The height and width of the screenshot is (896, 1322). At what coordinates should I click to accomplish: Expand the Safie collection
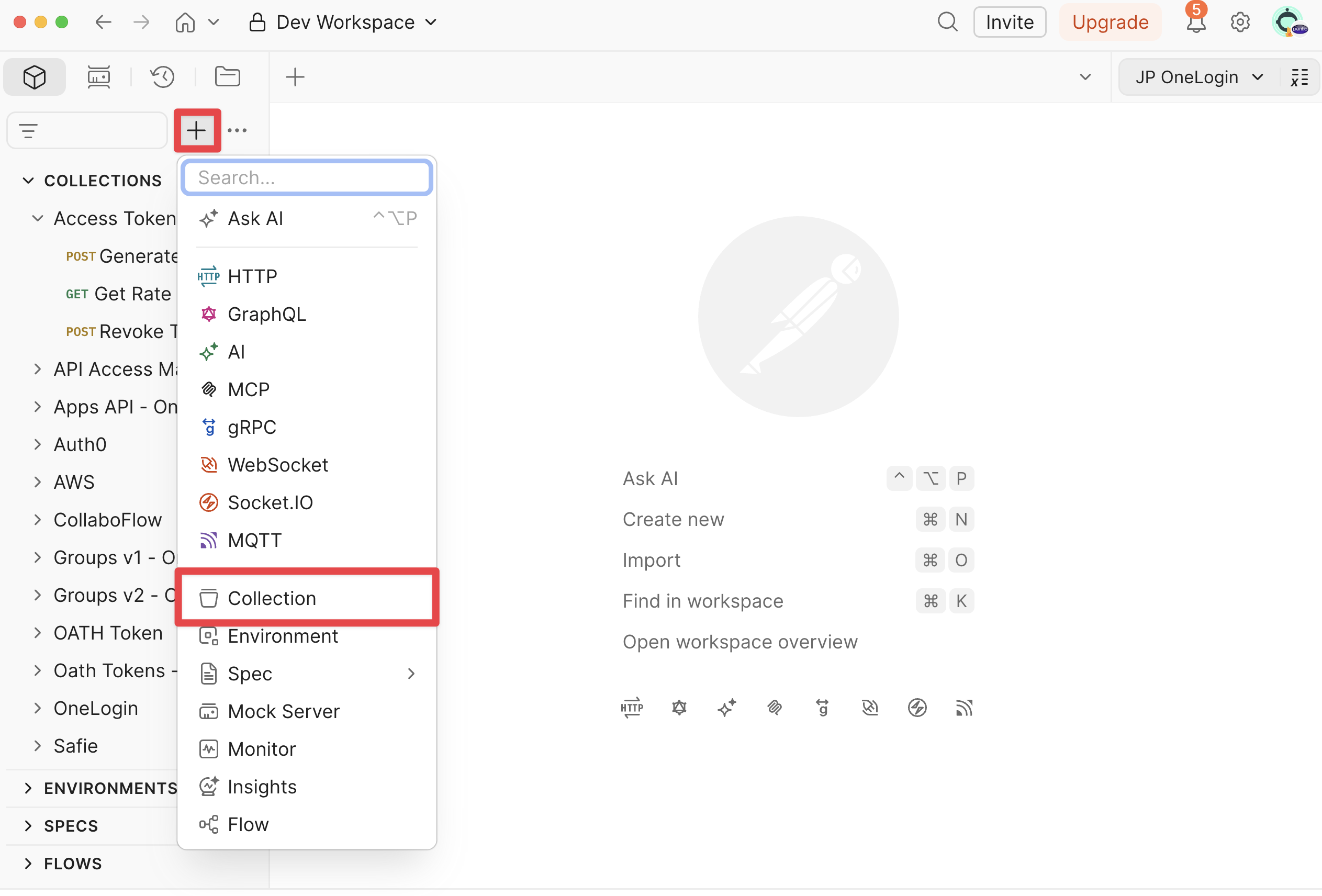[38, 745]
